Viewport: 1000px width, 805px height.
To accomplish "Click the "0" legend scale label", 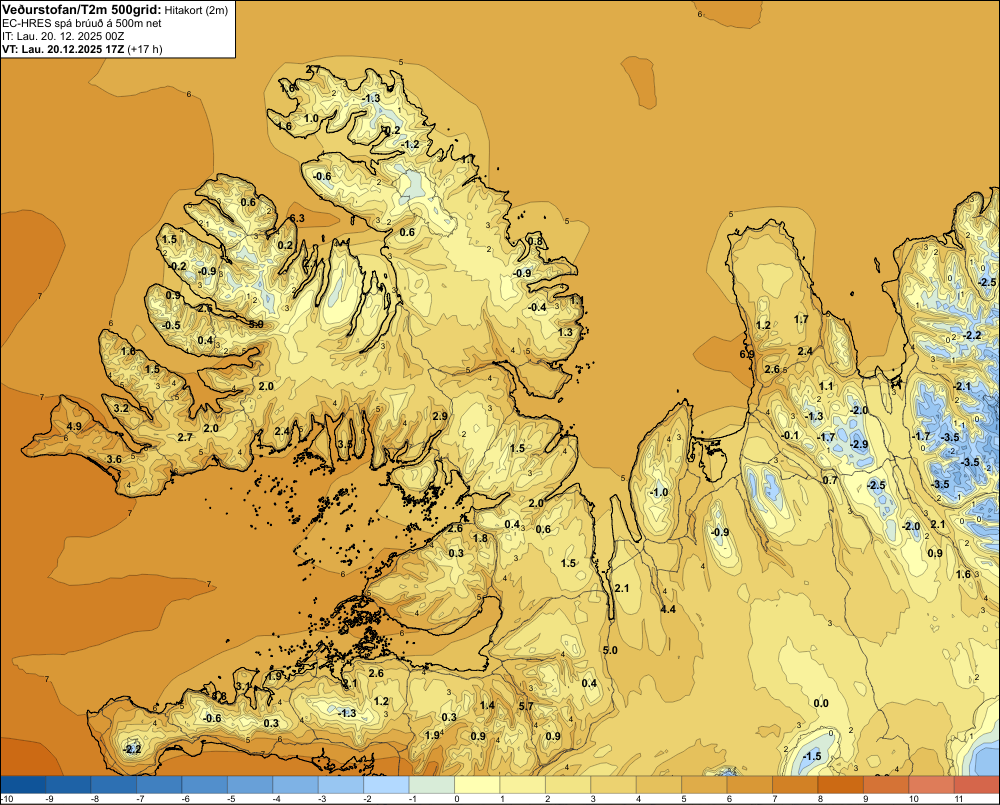I will click(457, 799).
